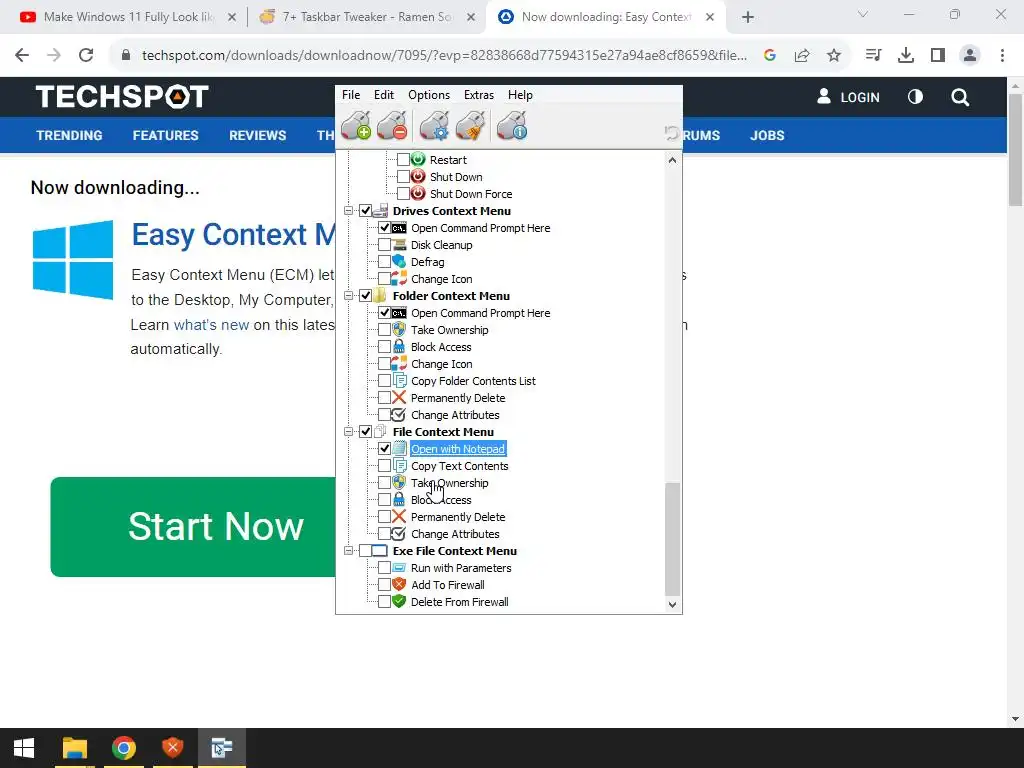Image resolution: width=1024 pixels, height=768 pixels.
Task: Click the TechSpot LOGIN link
Action: 848,97
